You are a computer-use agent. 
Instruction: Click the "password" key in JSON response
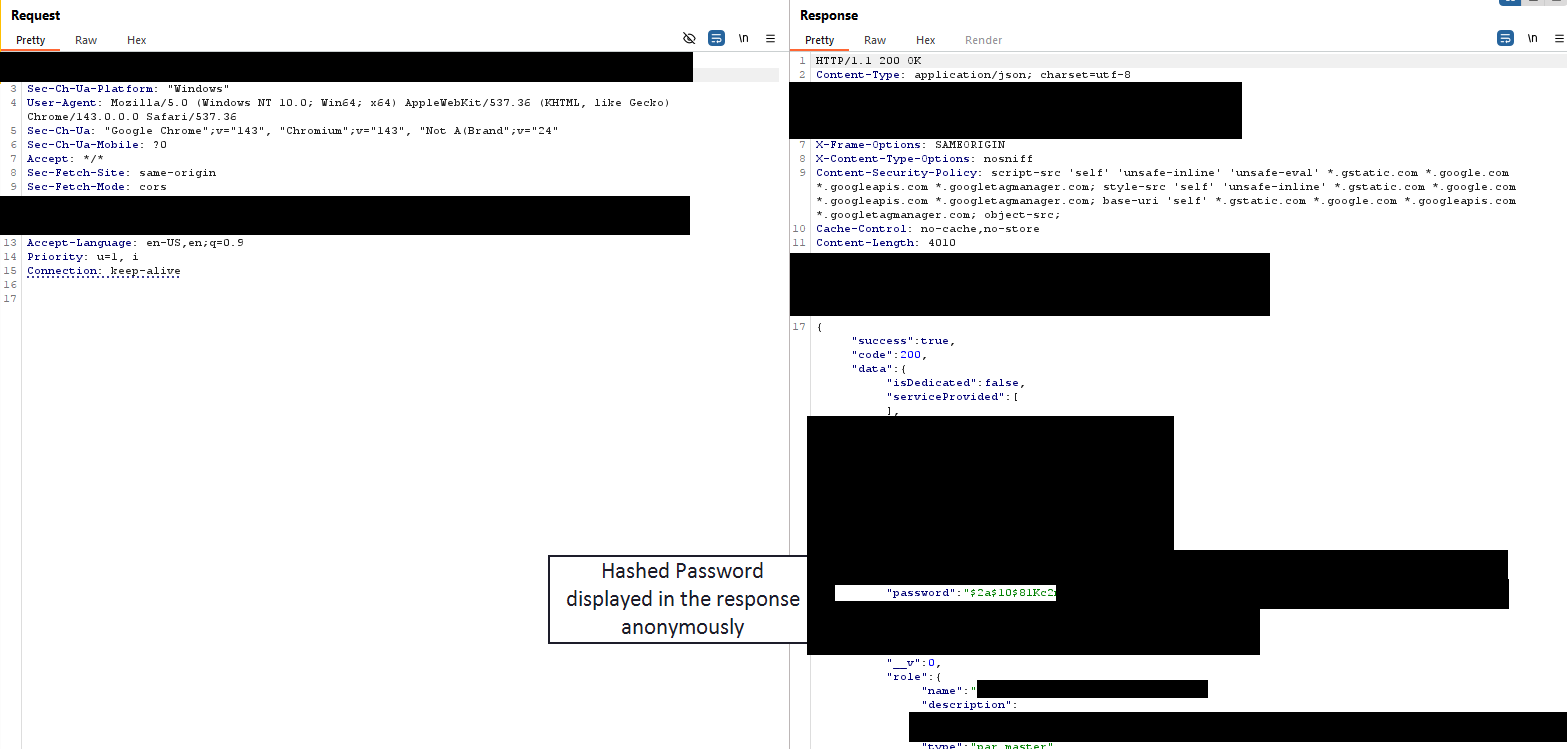[921, 593]
